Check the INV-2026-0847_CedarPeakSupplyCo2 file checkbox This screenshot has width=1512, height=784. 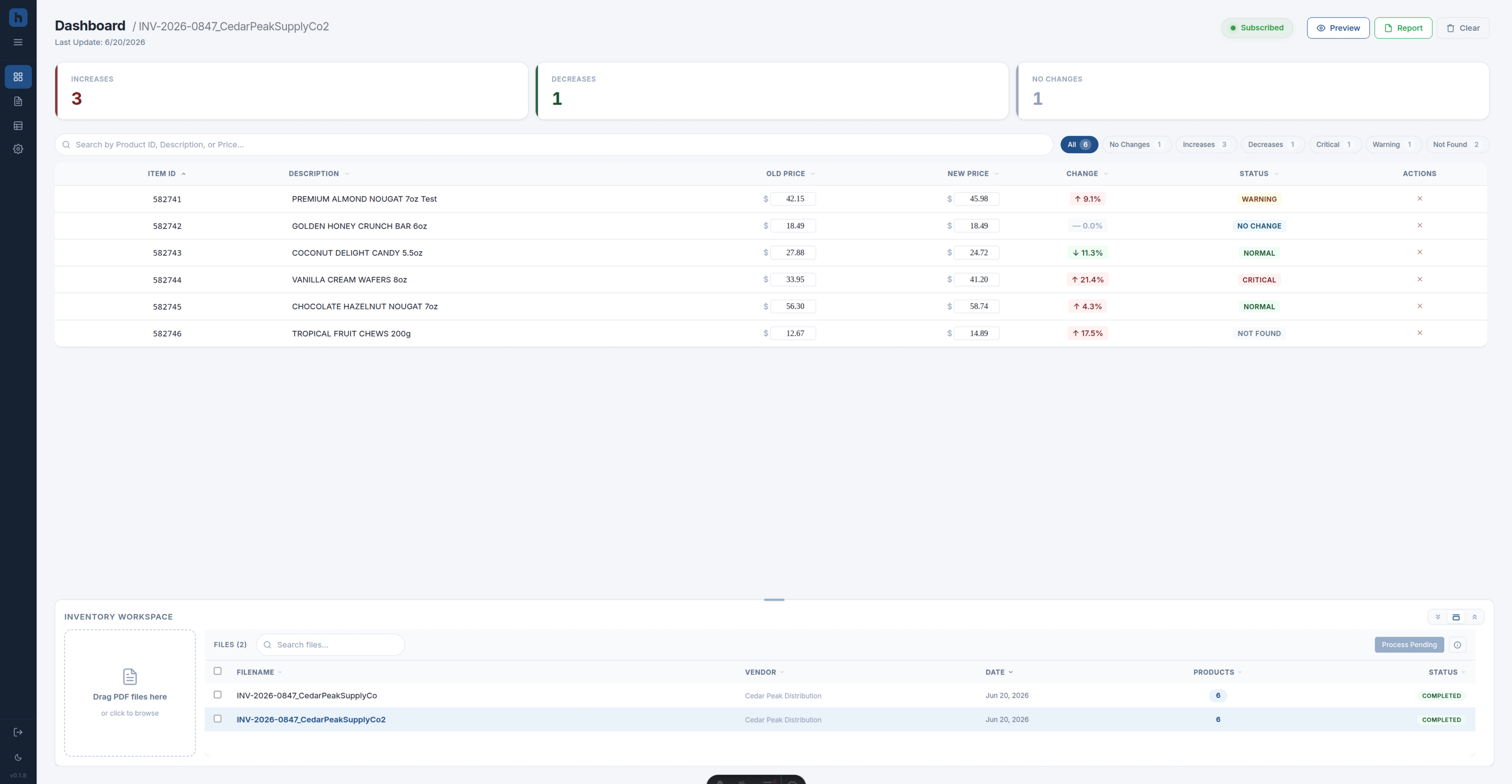point(218,719)
